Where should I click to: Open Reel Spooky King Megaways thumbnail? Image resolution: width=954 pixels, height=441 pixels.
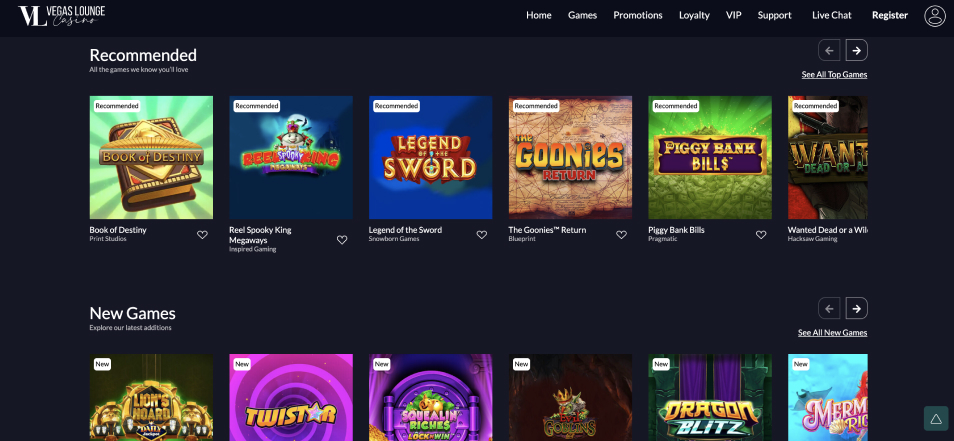tap(291, 157)
